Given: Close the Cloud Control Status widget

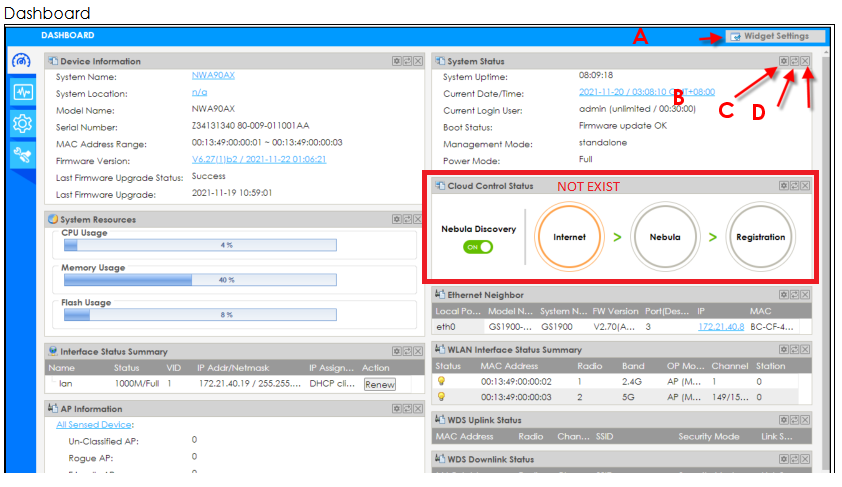Looking at the screenshot, I should (x=805, y=186).
